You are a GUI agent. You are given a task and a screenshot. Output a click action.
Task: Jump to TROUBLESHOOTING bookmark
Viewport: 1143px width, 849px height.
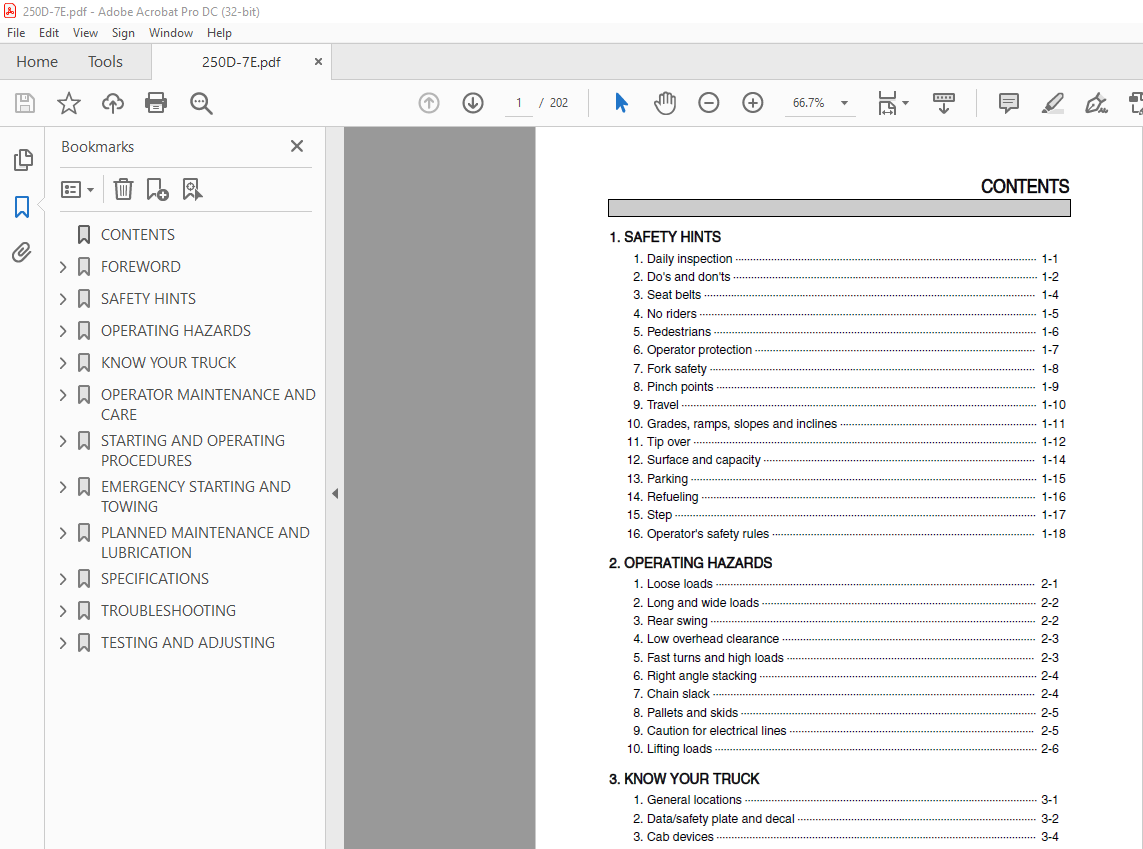168,611
